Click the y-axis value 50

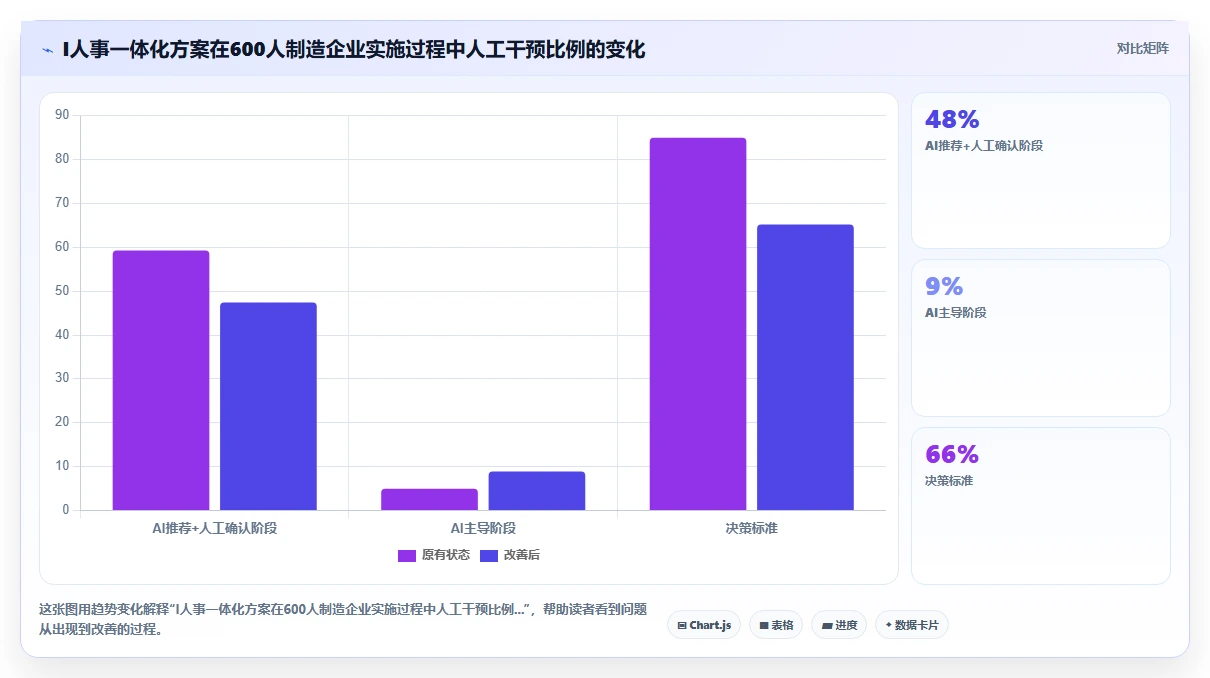coord(62,291)
